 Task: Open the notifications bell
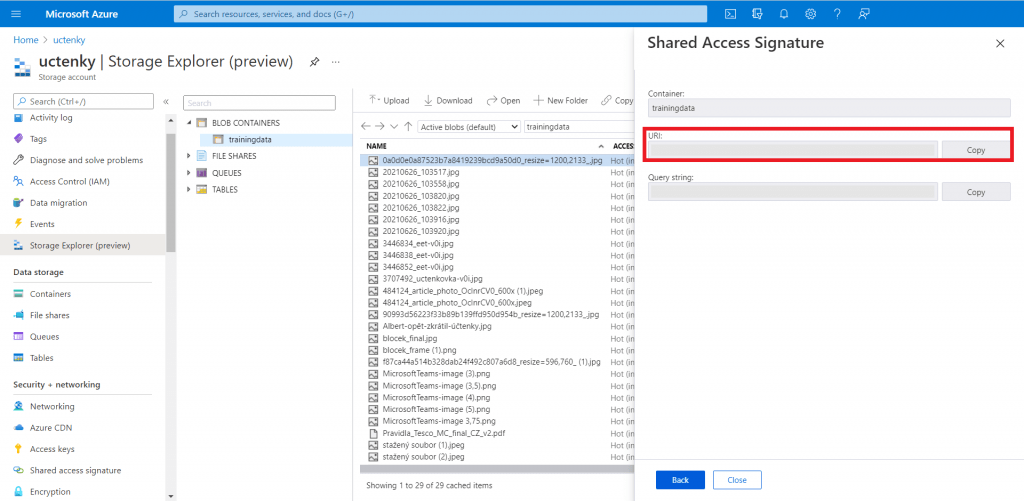click(x=784, y=14)
